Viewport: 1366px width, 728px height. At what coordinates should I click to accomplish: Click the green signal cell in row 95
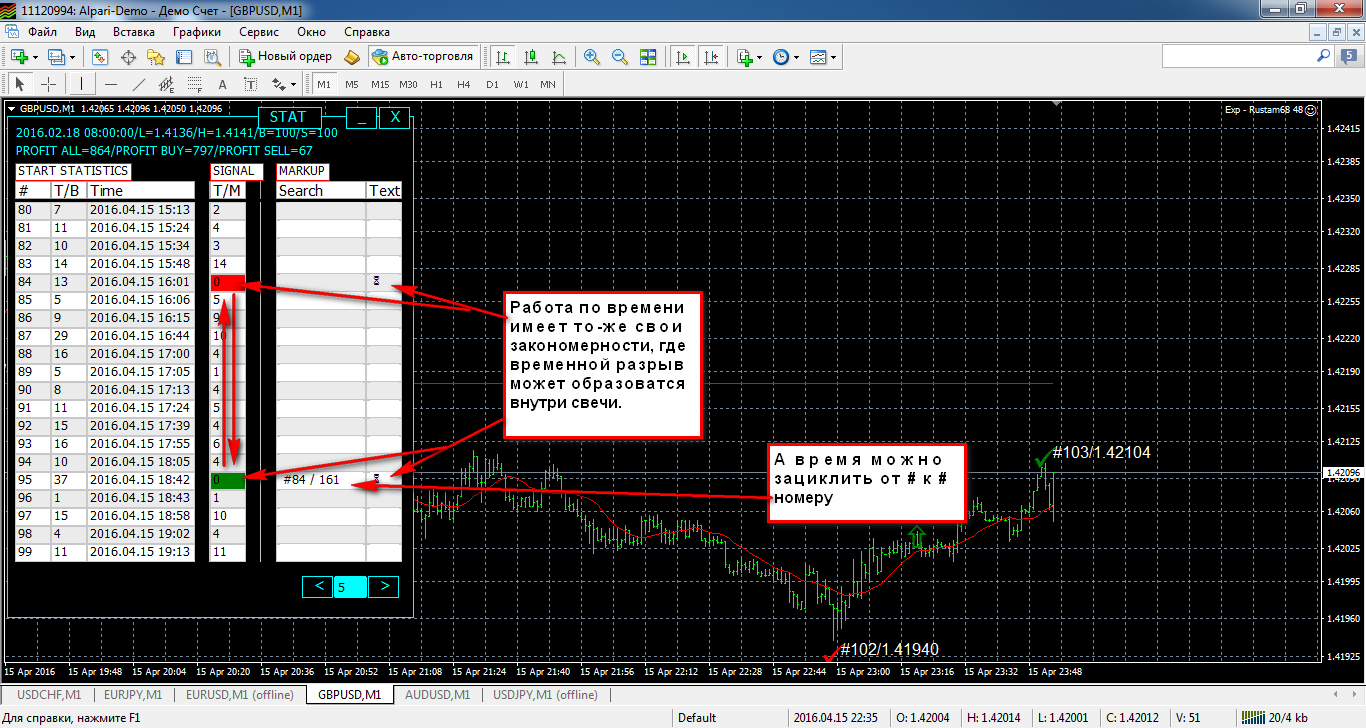click(x=227, y=480)
